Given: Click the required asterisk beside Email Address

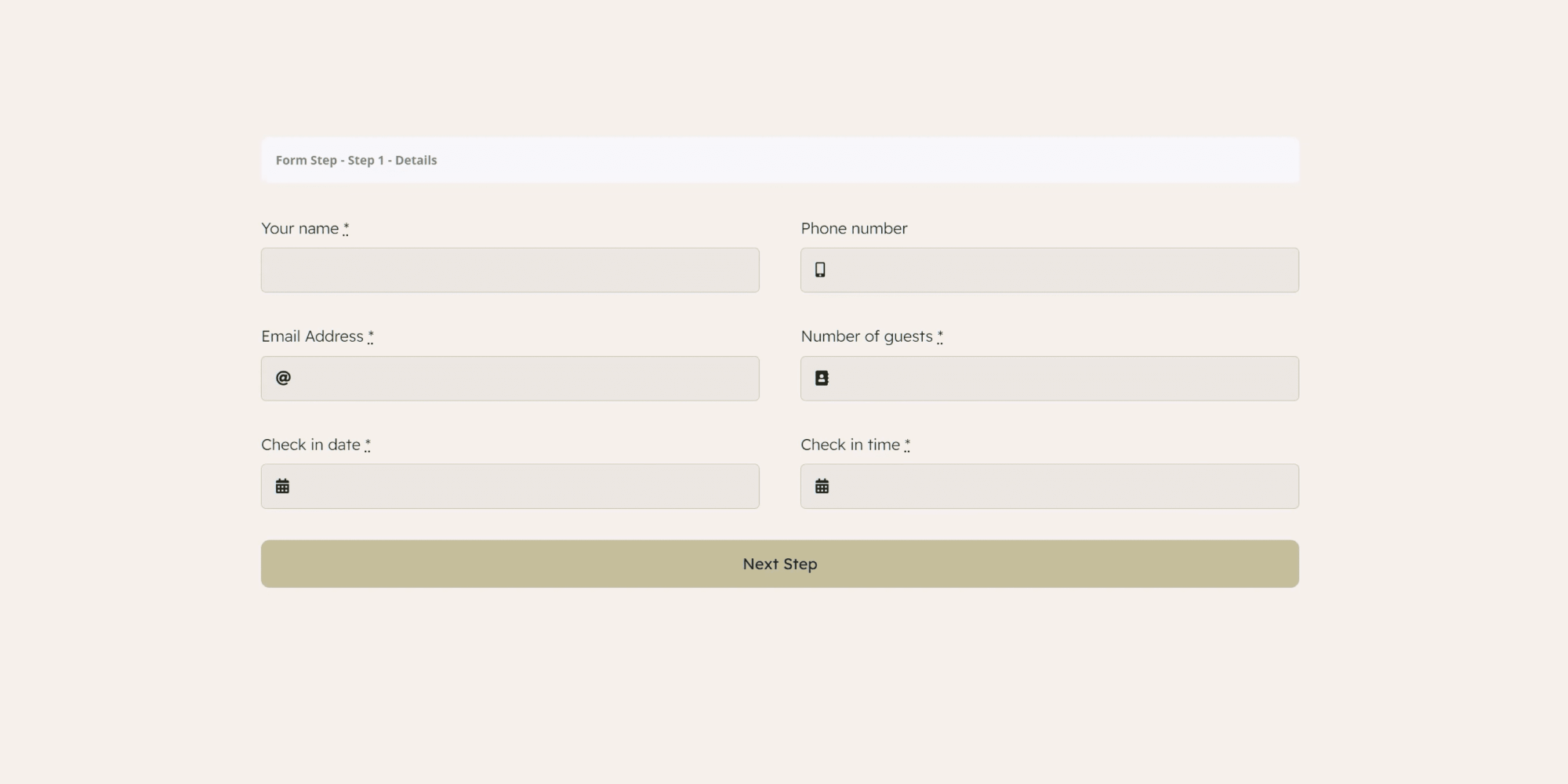Looking at the screenshot, I should coord(371,336).
